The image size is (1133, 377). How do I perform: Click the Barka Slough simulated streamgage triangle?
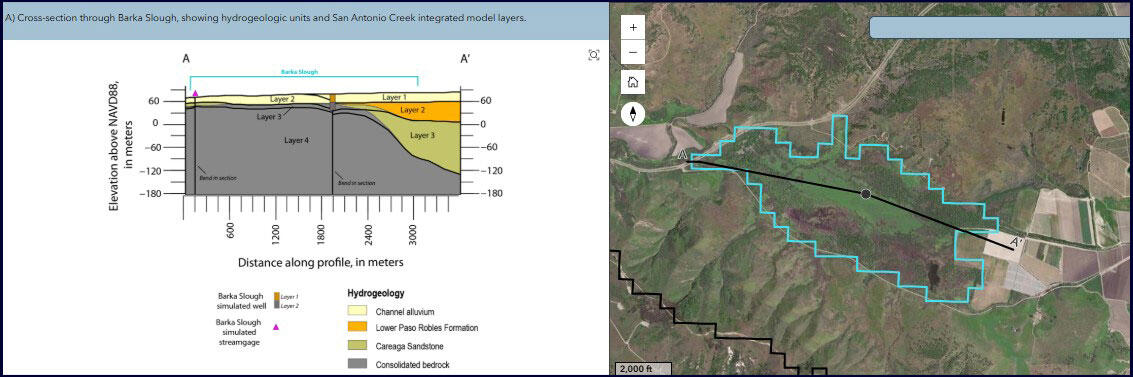click(275, 327)
